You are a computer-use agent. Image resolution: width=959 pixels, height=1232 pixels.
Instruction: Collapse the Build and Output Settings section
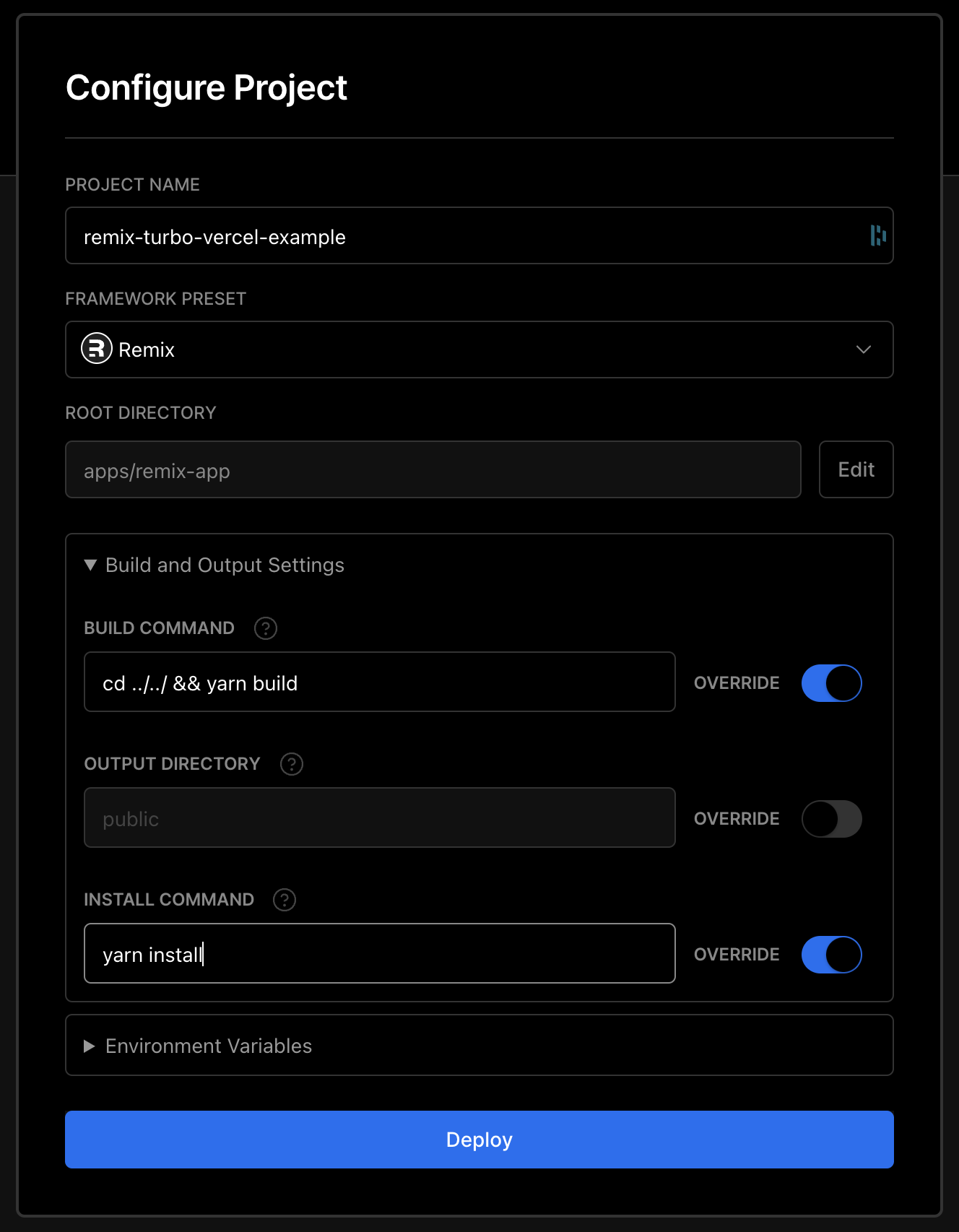214,565
